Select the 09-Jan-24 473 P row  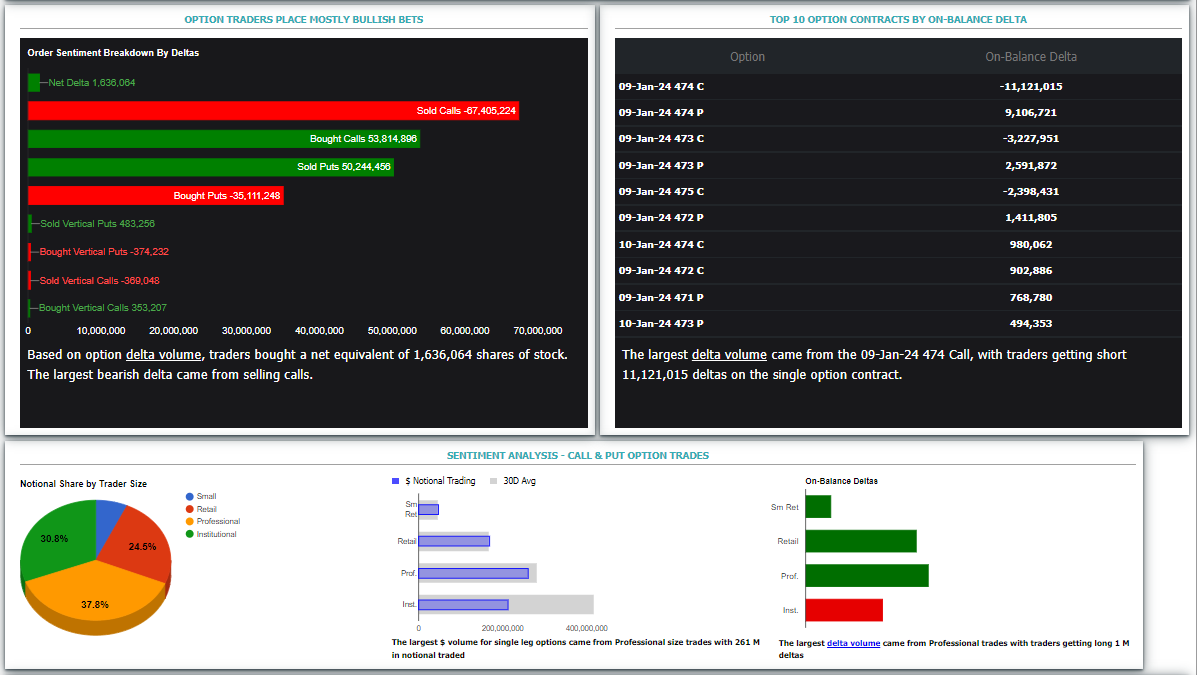point(898,166)
